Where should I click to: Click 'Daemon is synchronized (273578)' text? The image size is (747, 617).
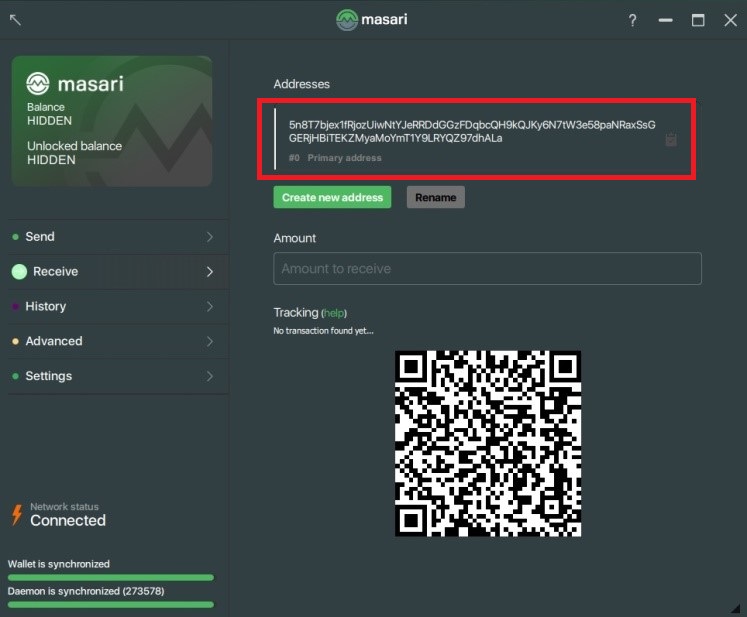pyautogui.click(x=86, y=591)
